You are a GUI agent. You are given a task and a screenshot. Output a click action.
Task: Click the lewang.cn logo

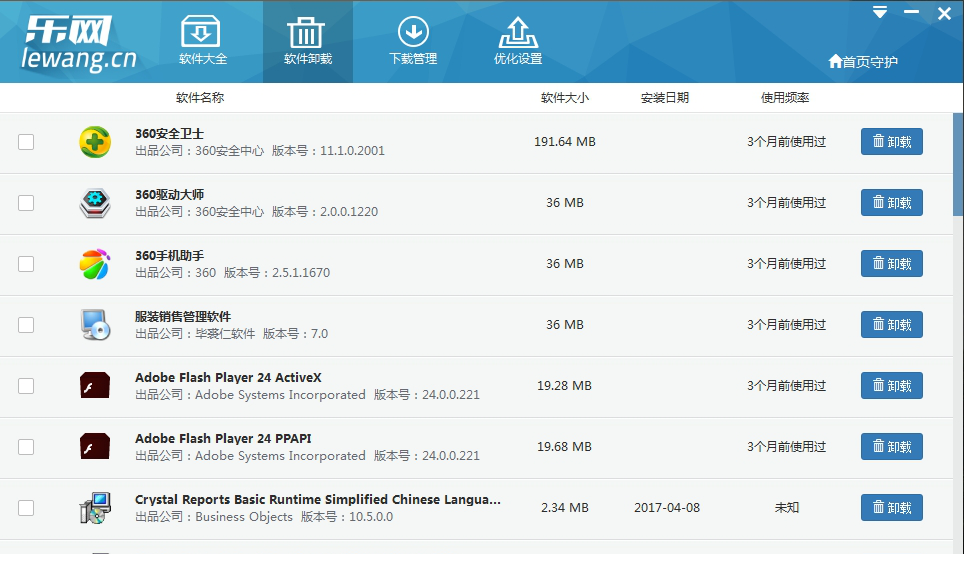78,43
